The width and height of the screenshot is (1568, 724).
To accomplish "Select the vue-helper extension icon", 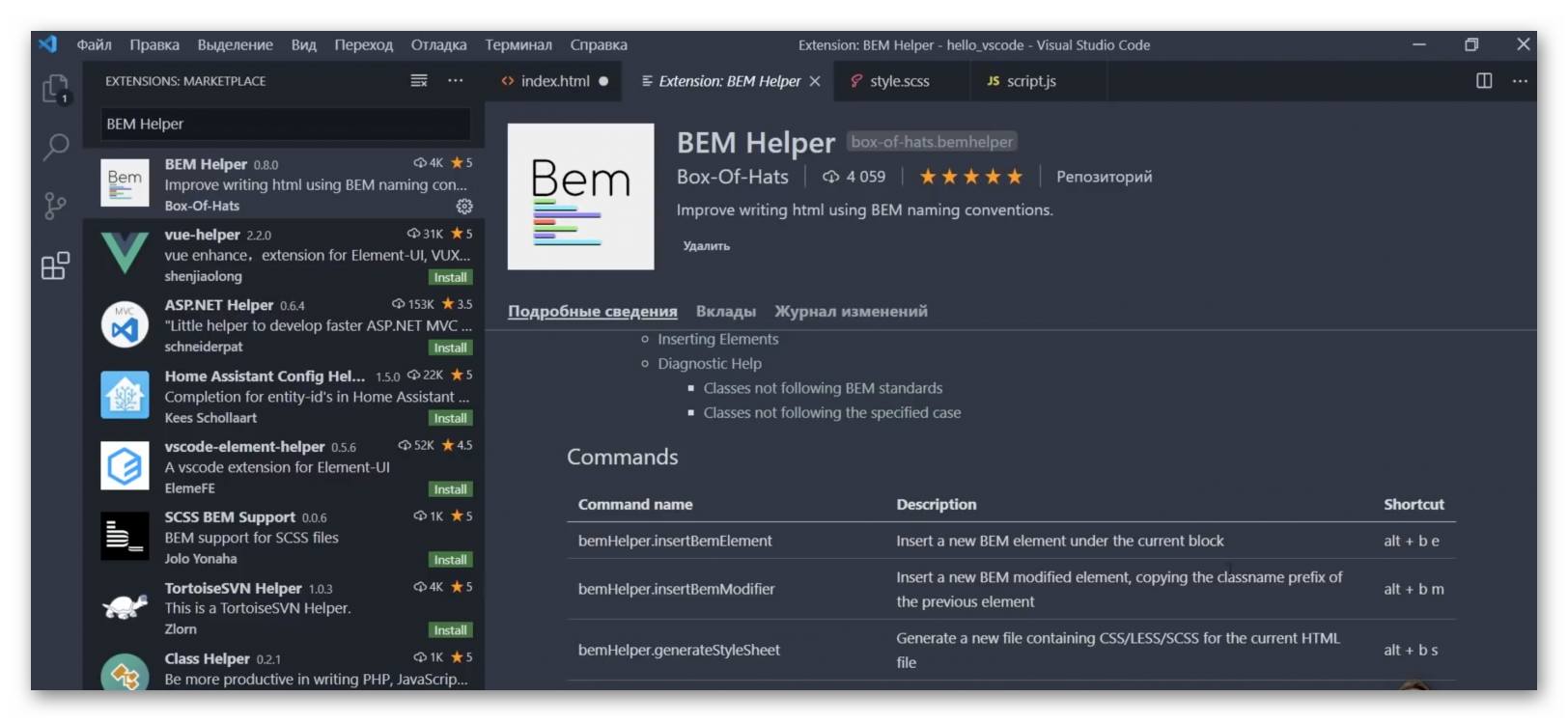I will click(125, 254).
